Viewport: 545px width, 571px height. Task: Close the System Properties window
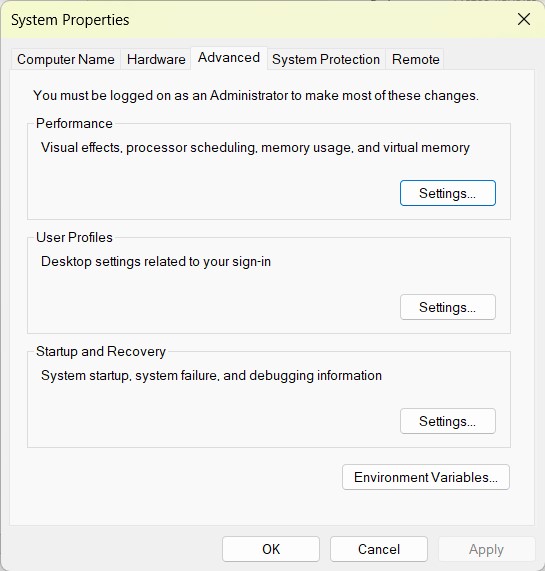pos(524,19)
